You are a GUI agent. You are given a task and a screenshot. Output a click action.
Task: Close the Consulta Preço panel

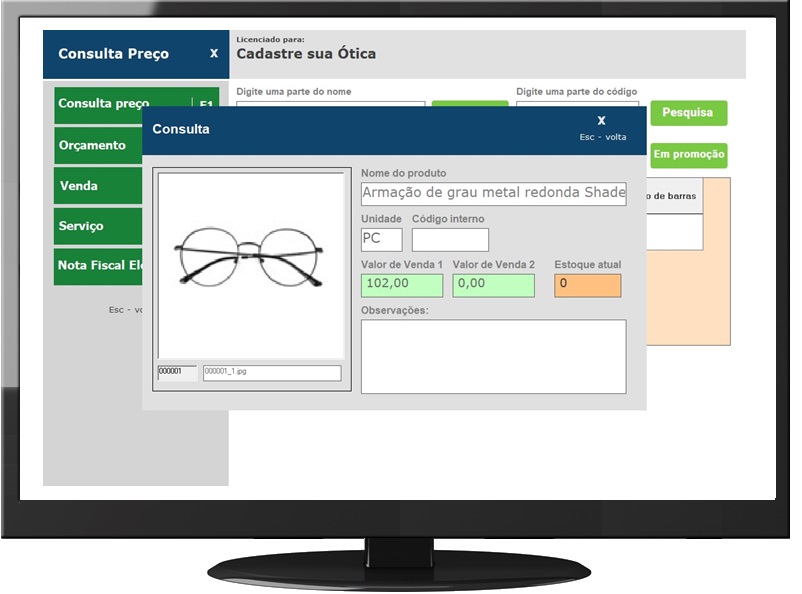(x=213, y=54)
